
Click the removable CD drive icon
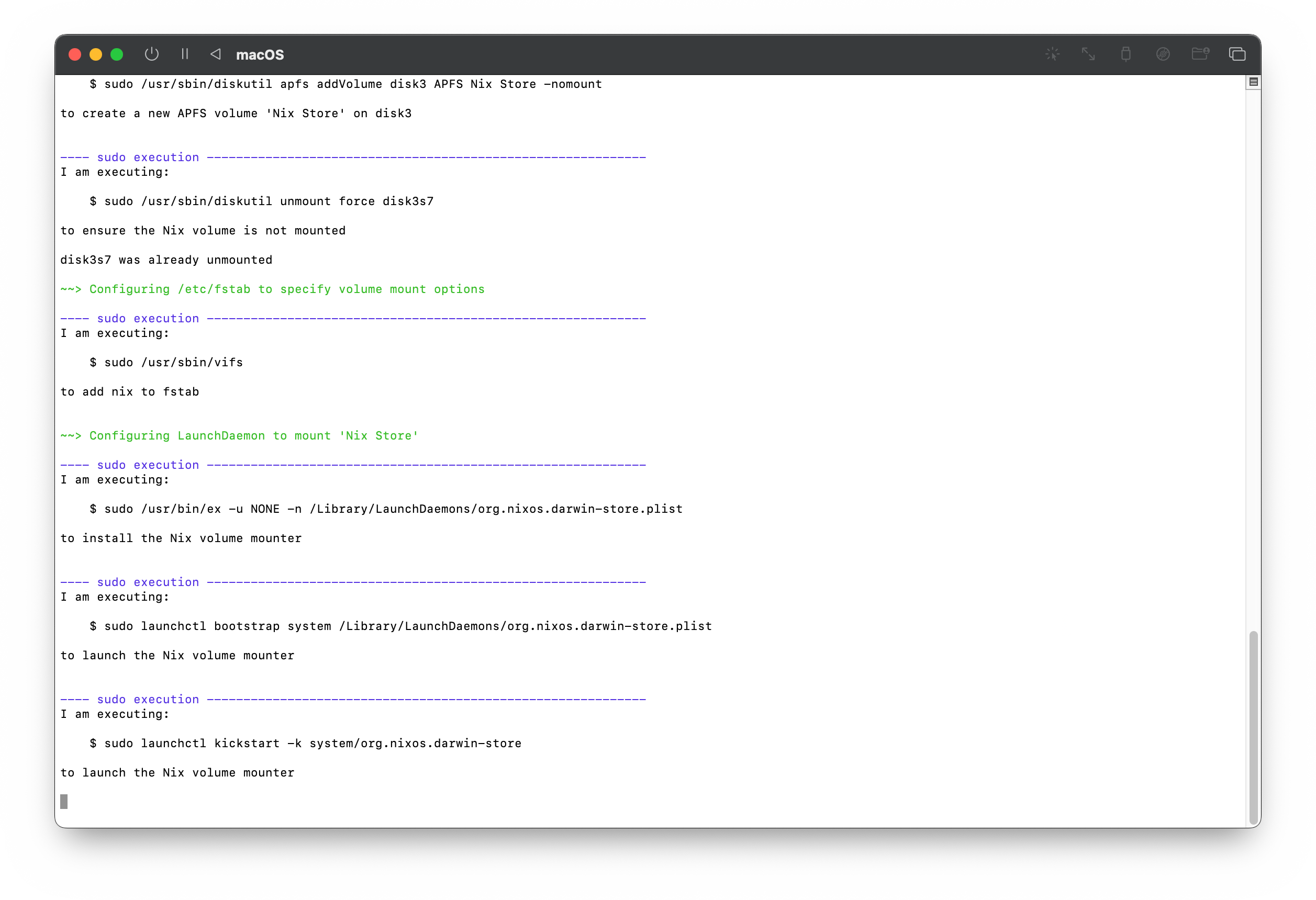pyautogui.click(x=1163, y=54)
